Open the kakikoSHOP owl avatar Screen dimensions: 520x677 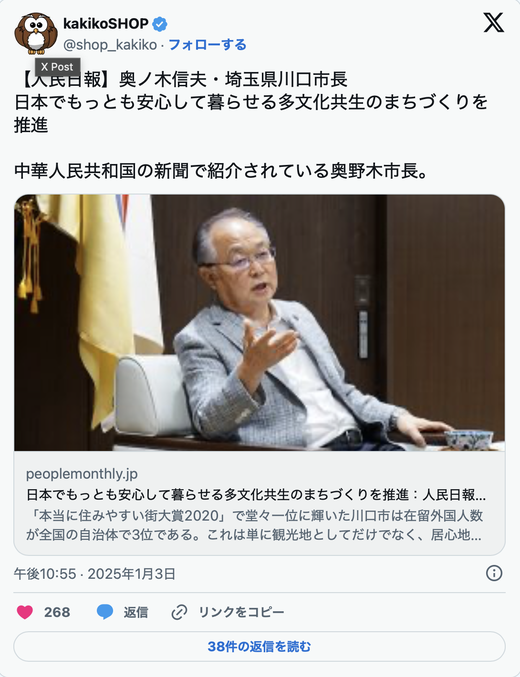pyautogui.click(x=36, y=33)
